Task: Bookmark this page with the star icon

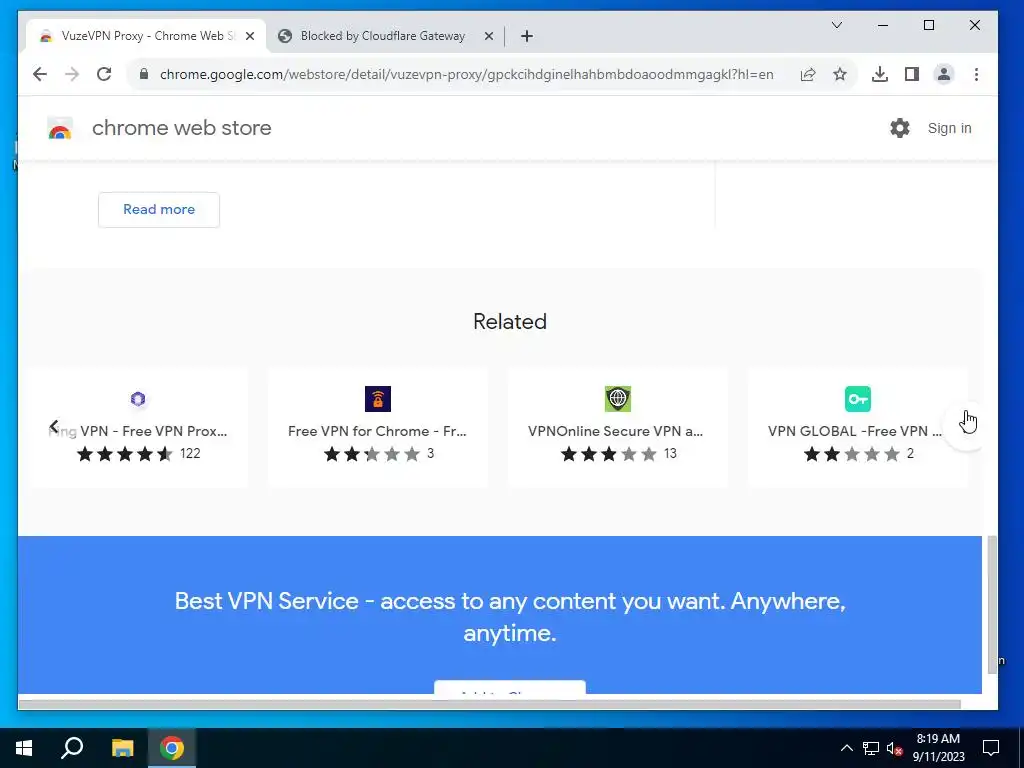Action: (x=840, y=74)
